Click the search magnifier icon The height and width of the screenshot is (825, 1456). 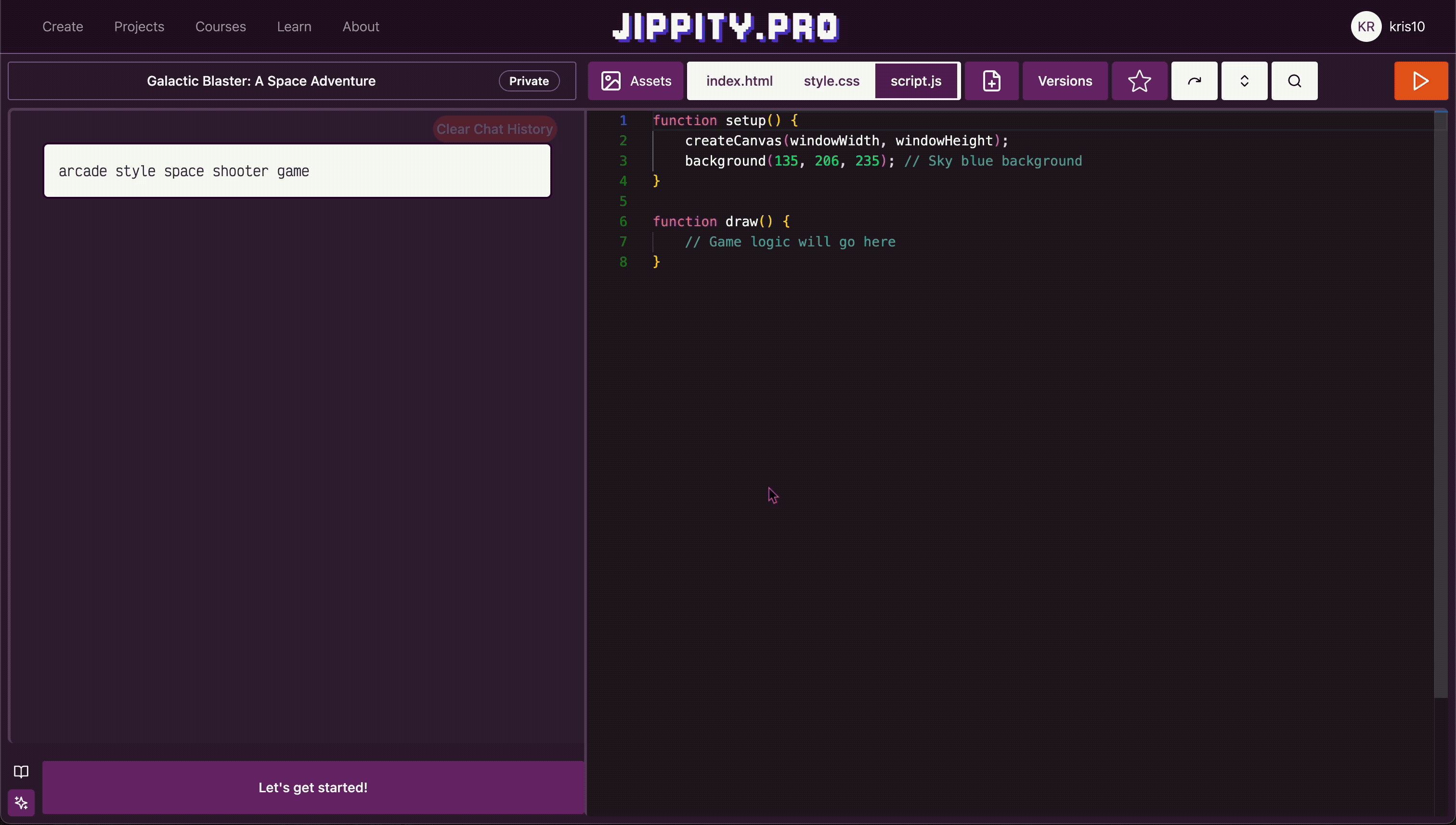(x=1294, y=81)
